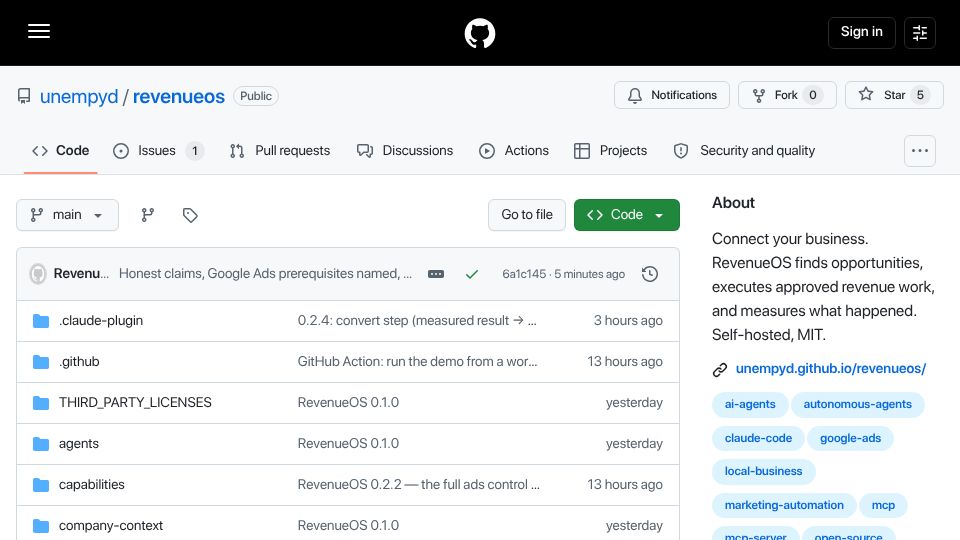Screen dimensions: 960x540
Task: Open 'RevenueOS 0.1.0' commit in agents row
Action: pyautogui.click(x=348, y=443)
